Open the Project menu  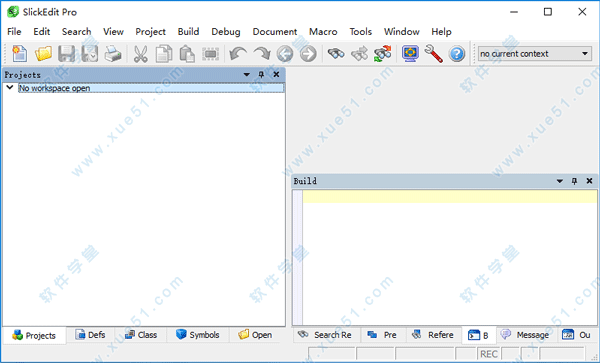pyautogui.click(x=150, y=32)
